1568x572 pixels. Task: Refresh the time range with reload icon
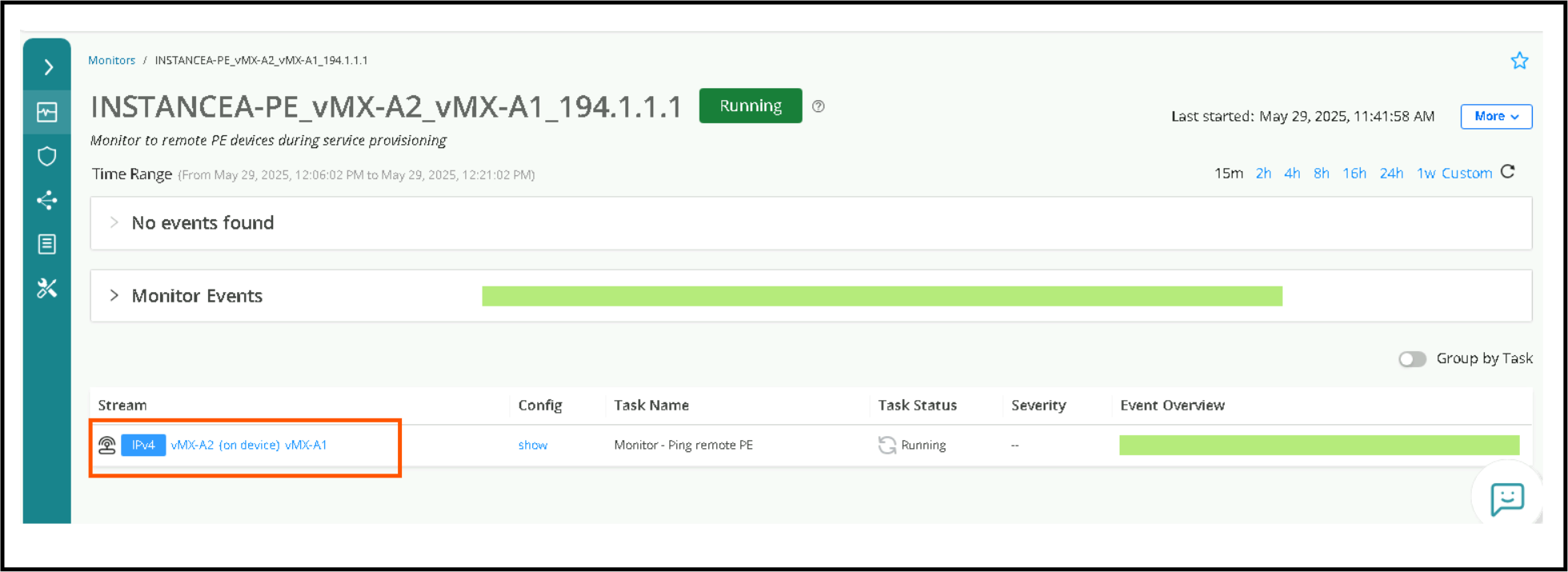tap(1508, 172)
